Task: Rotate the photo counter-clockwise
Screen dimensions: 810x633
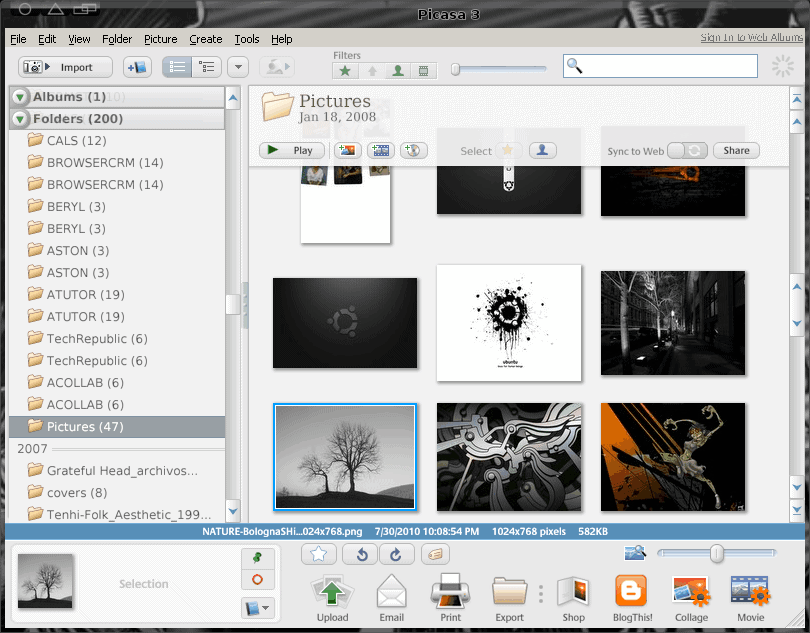Action: pyautogui.click(x=362, y=554)
